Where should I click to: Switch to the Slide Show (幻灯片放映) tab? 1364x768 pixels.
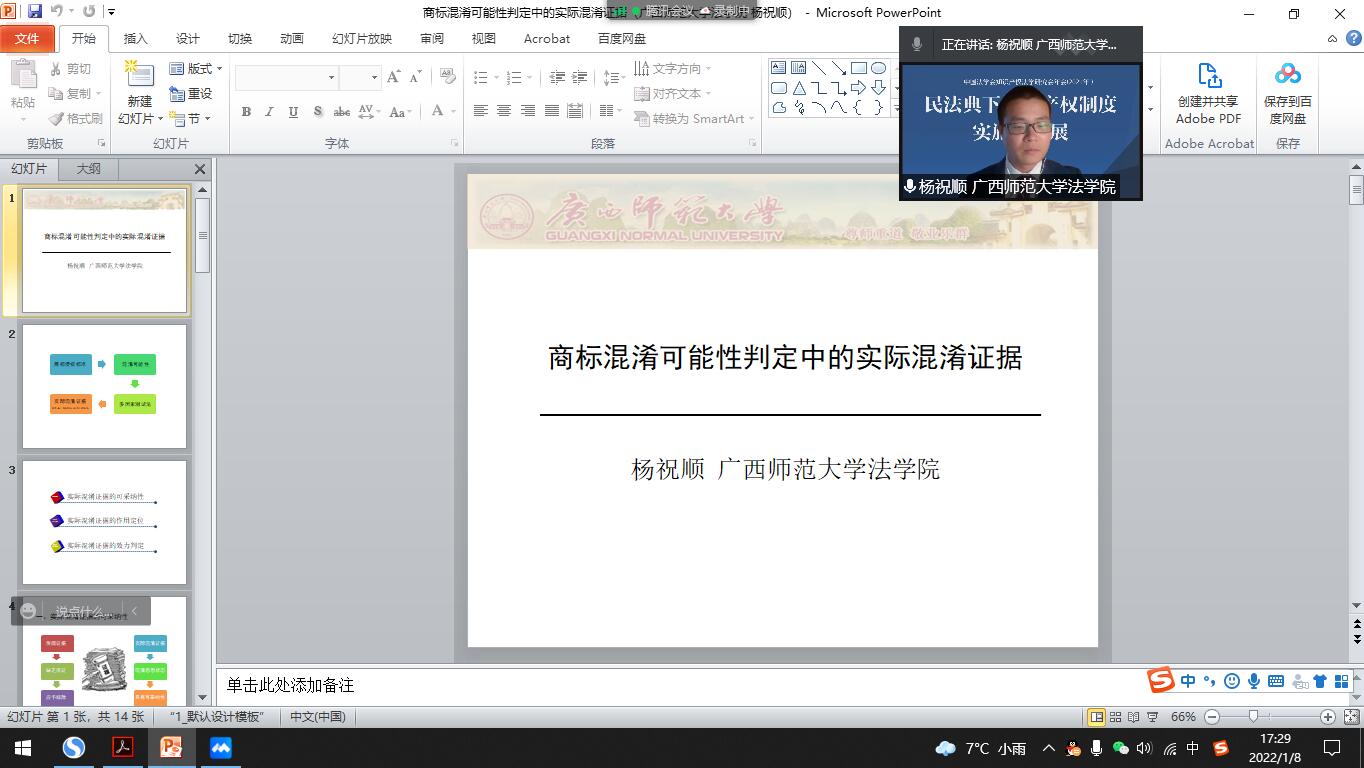coord(362,39)
